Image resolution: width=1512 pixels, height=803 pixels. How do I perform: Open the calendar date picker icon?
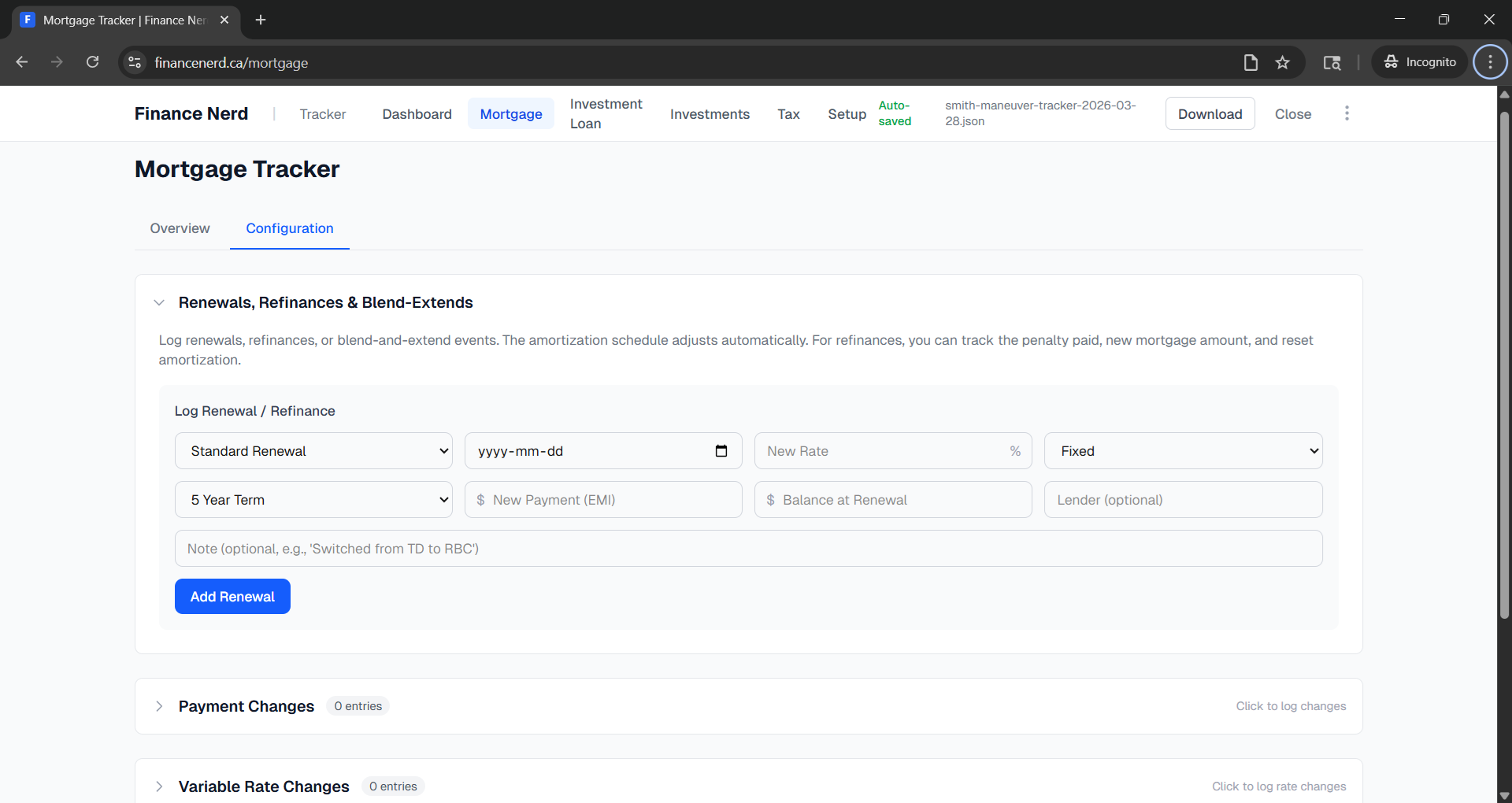(x=721, y=451)
